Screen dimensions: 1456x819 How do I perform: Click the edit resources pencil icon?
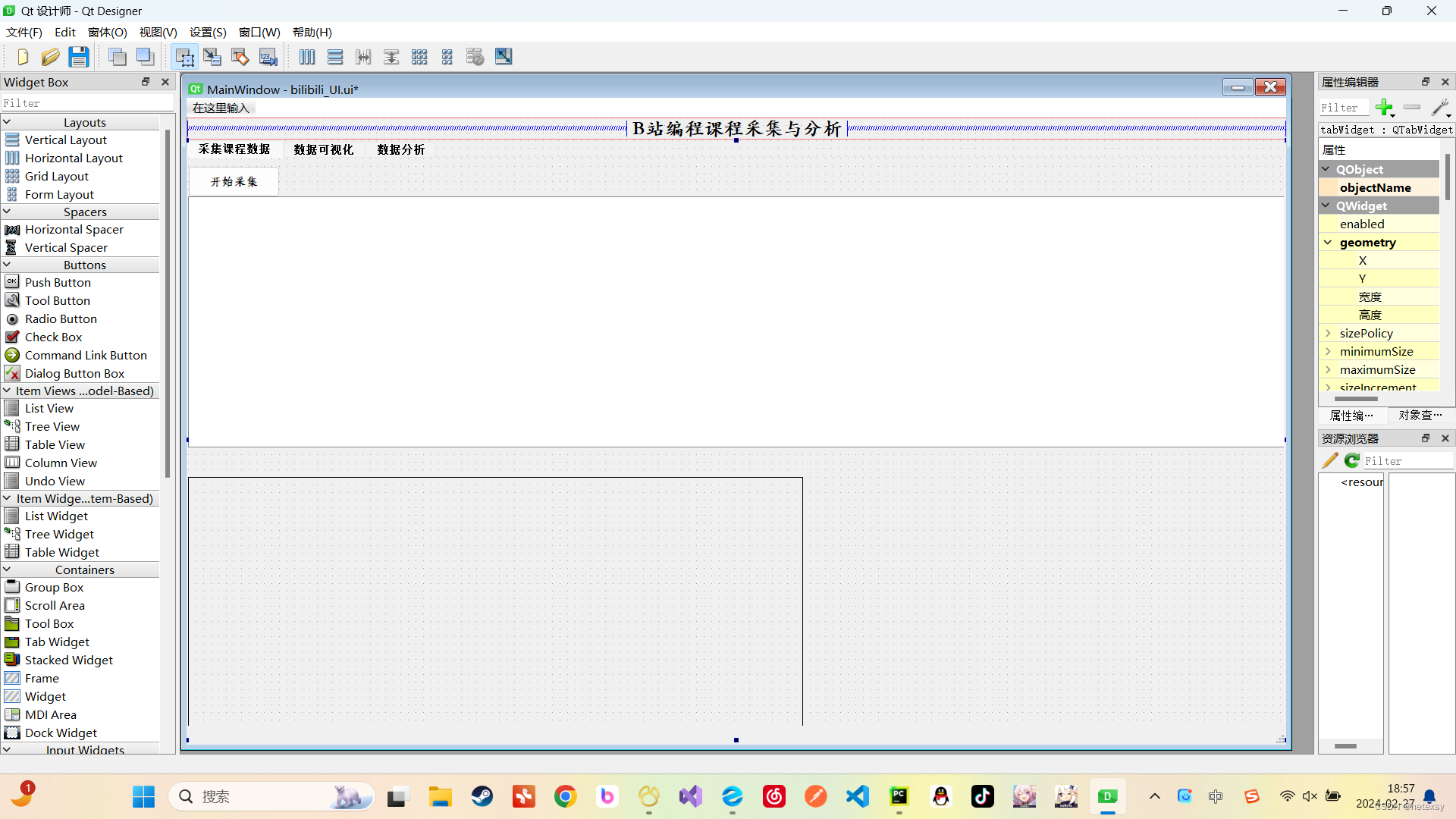point(1330,460)
